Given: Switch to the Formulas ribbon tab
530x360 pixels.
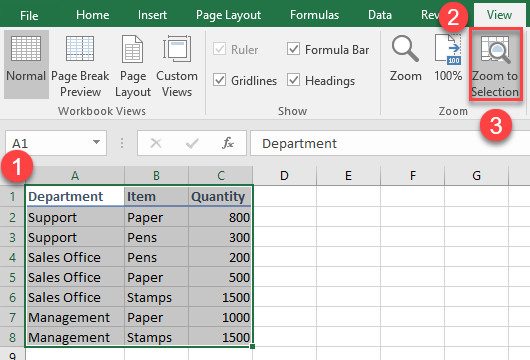Looking at the screenshot, I should [x=314, y=15].
